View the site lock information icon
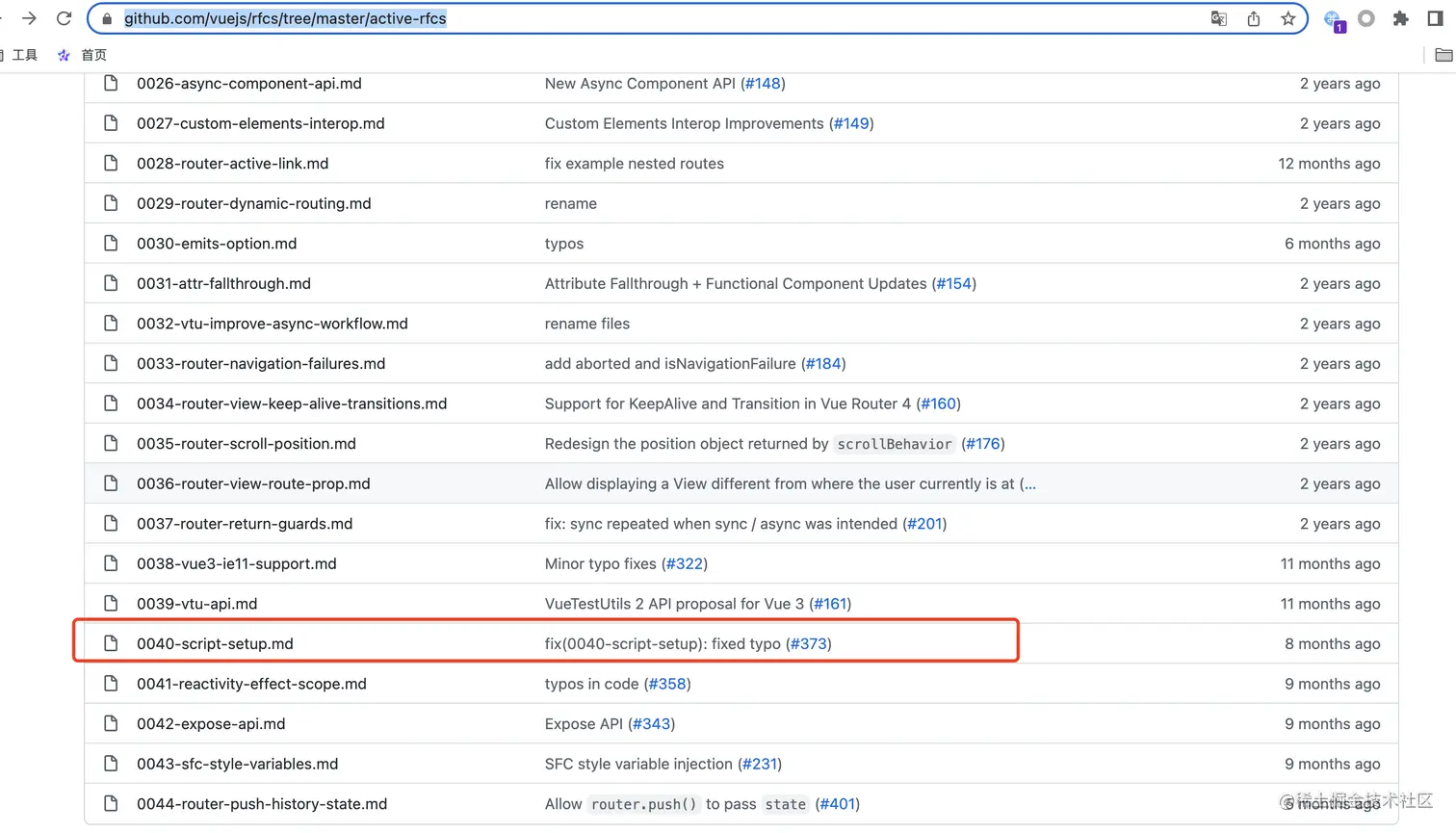Viewport: 1456px width, 833px height. click(x=107, y=18)
